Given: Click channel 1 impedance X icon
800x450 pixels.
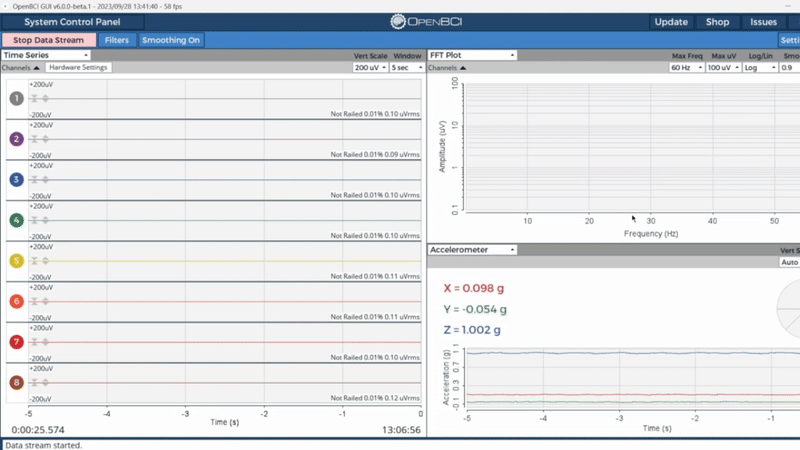Looking at the screenshot, I should coord(34,98).
